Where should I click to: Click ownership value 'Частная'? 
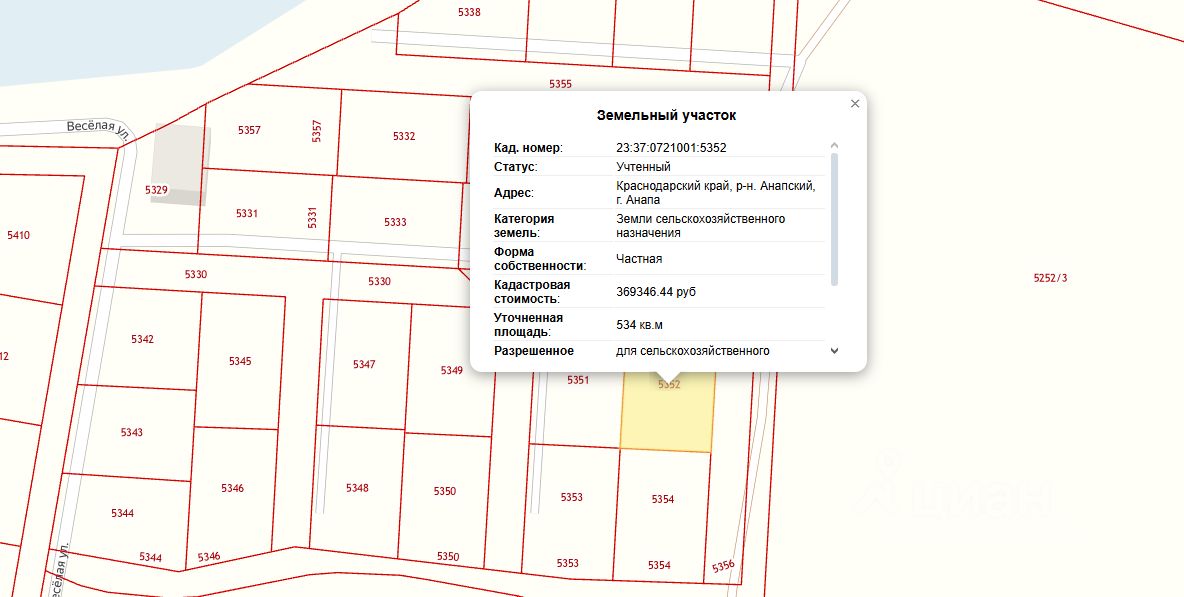point(639,259)
